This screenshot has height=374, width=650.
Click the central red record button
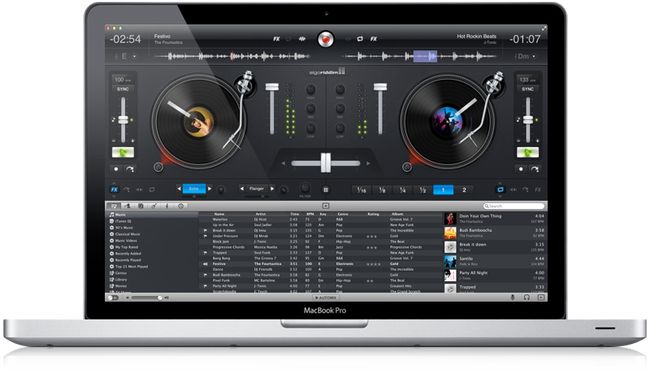pos(326,39)
